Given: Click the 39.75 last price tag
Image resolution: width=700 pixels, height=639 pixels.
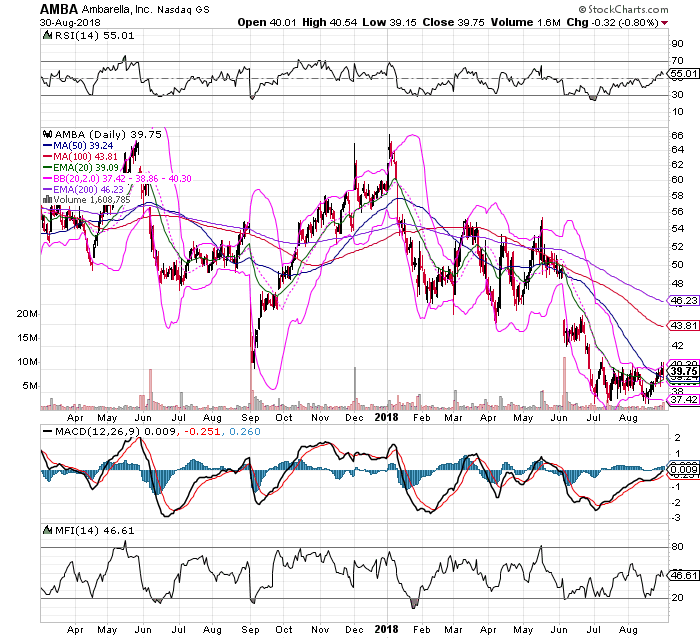Looking at the screenshot, I should coord(683,371).
